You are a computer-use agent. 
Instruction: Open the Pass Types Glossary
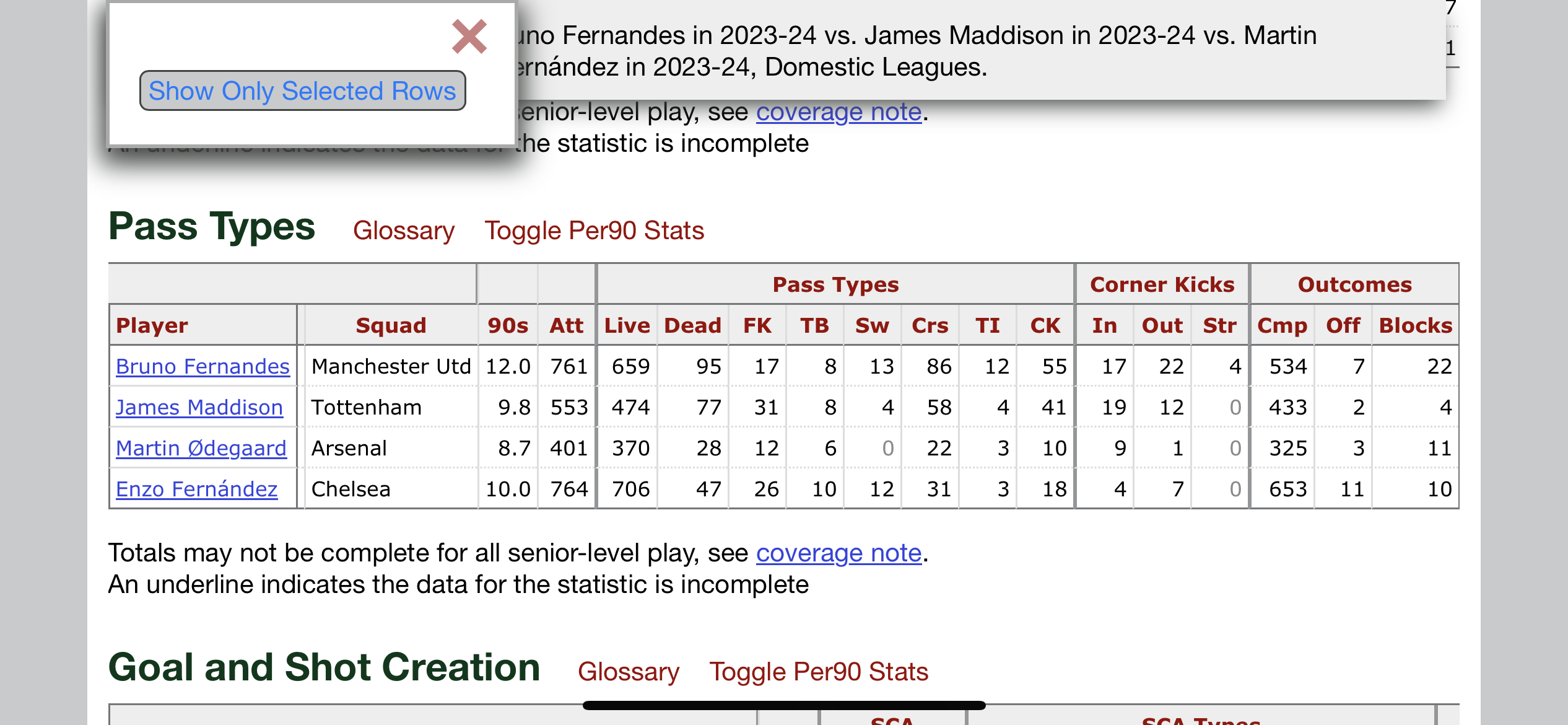pyautogui.click(x=404, y=231)
